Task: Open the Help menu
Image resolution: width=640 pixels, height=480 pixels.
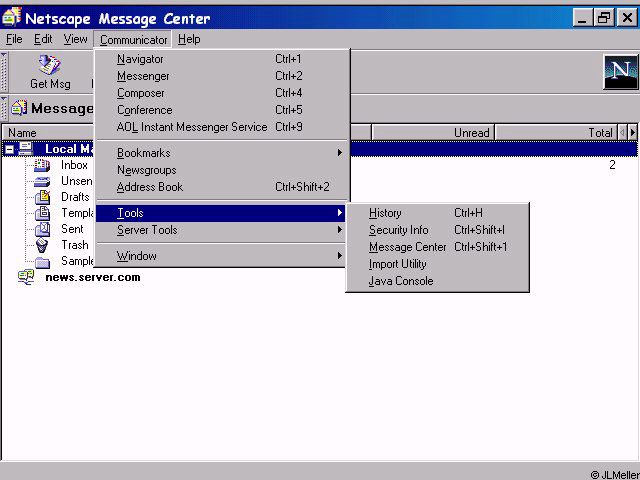Action: coord(189,39)
